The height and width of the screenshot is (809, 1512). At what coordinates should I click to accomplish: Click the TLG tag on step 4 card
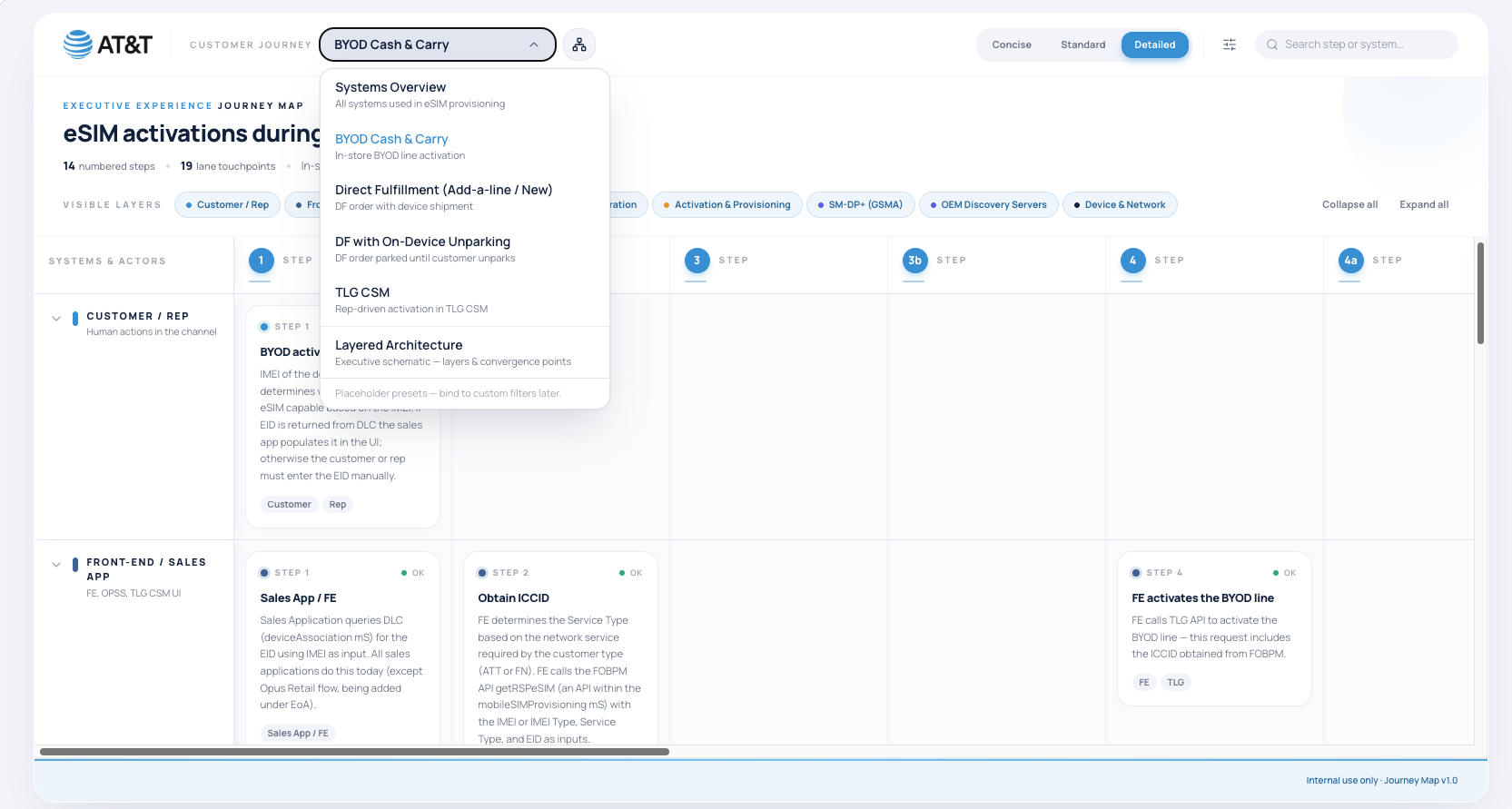1176,683
